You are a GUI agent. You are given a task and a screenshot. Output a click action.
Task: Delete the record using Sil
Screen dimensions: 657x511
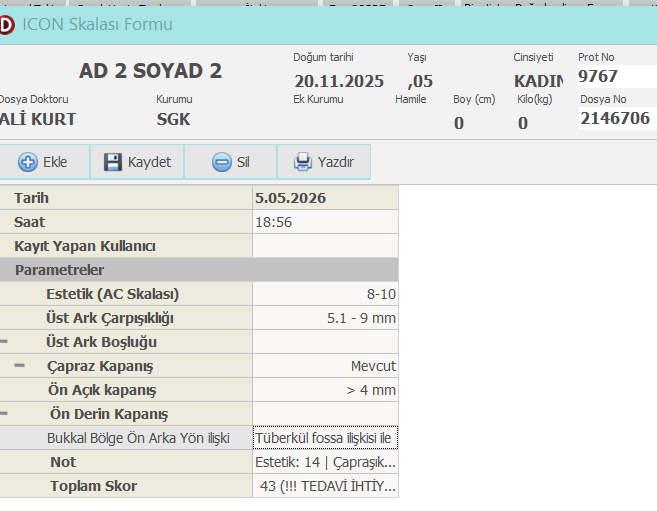pyautogui.click(x=230, y=162)
